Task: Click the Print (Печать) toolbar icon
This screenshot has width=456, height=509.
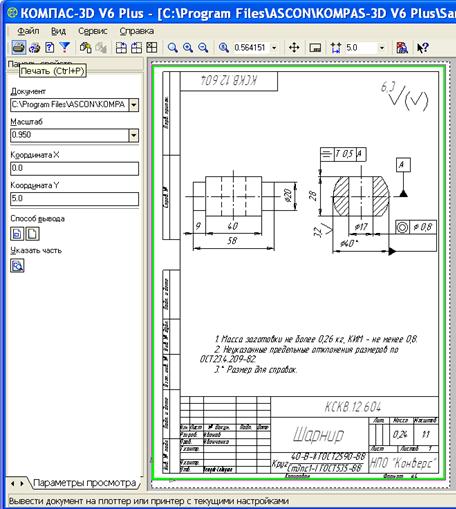Action: click(19, 47)
